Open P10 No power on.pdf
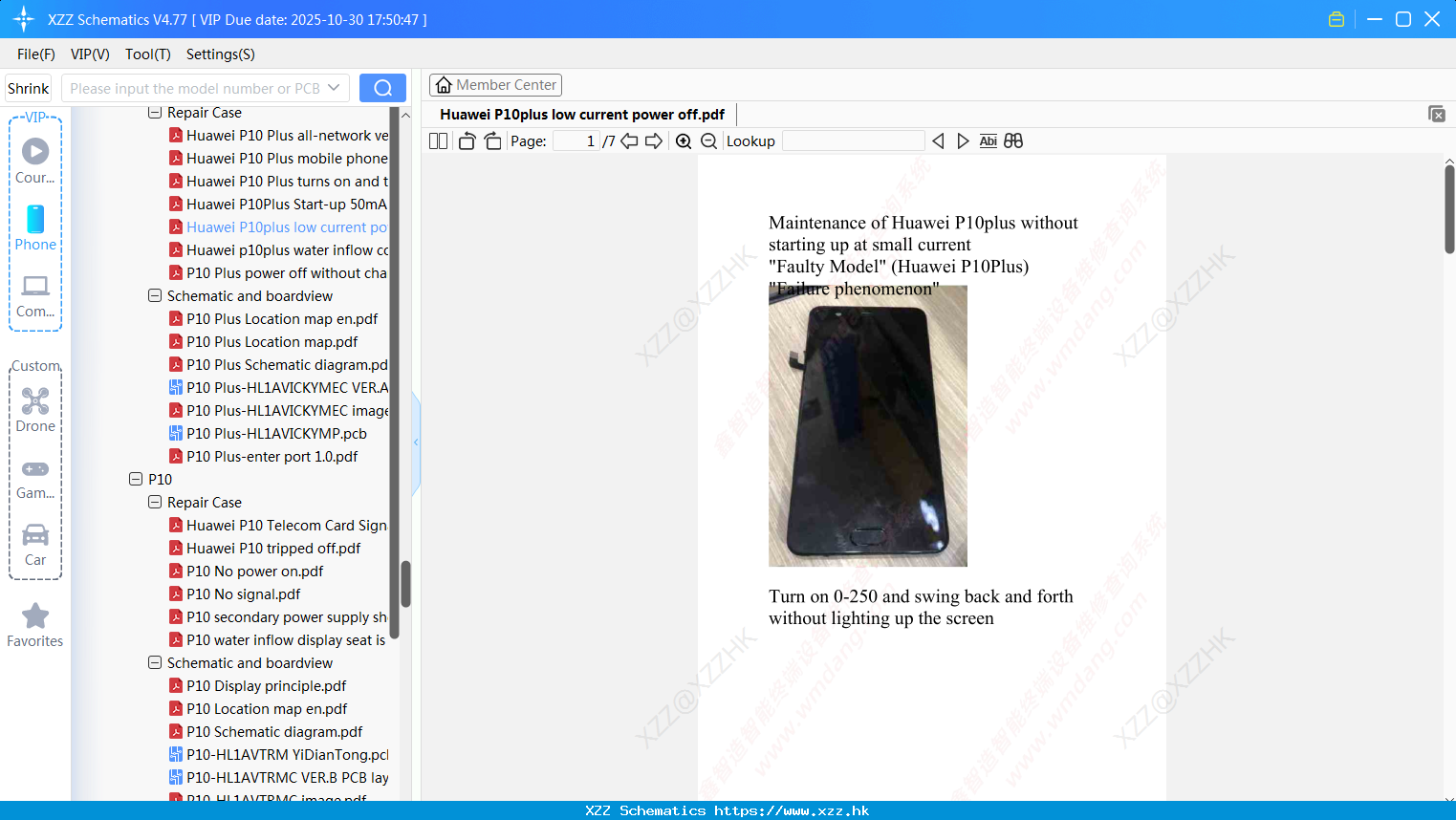Image resolution: width=1456 pixels, height=820 pixels. pos(247,572)
